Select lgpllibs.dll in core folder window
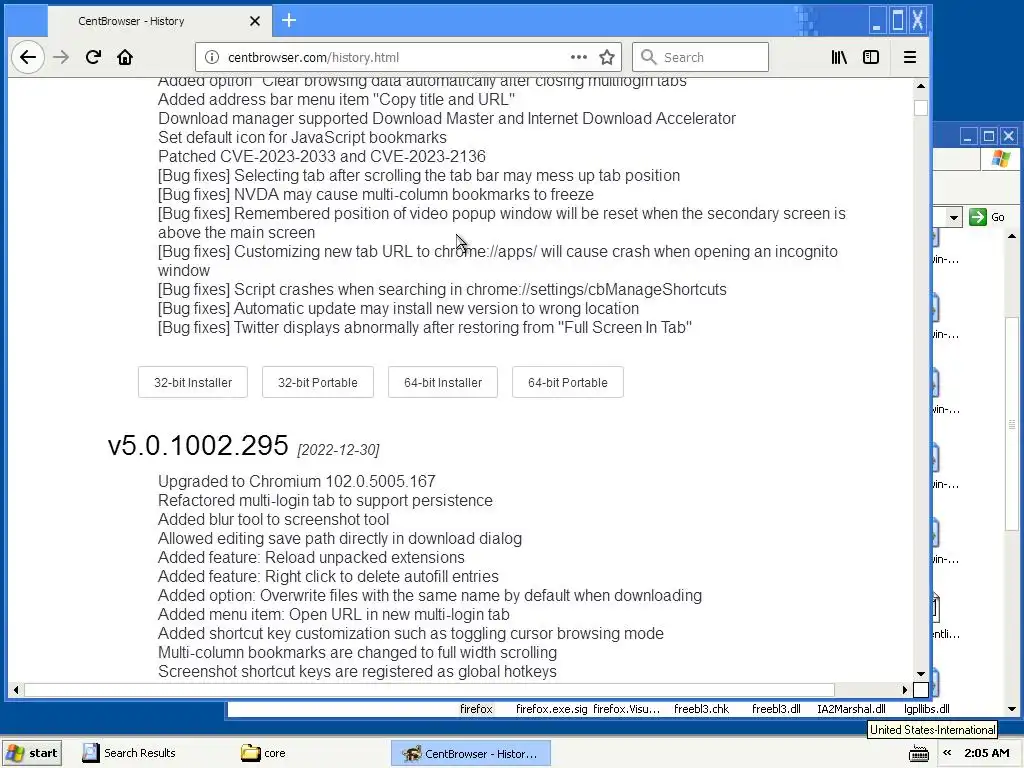Viewport: 1024px width, 768px height. pos(927,709)
